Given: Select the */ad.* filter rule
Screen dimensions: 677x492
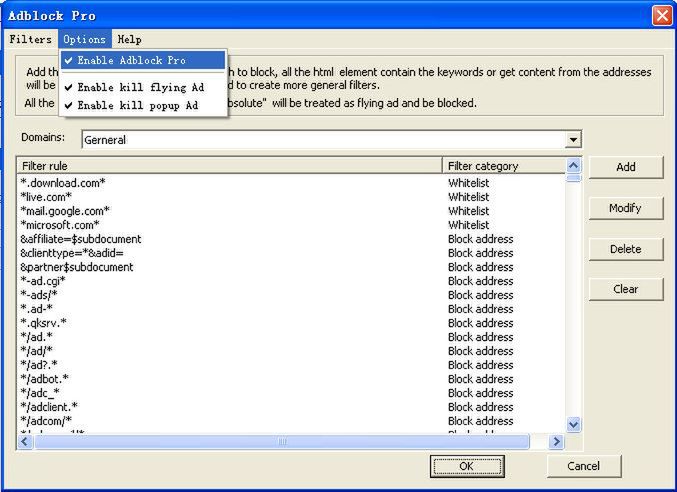Looking at the screenshot, I should click(36, 337).
